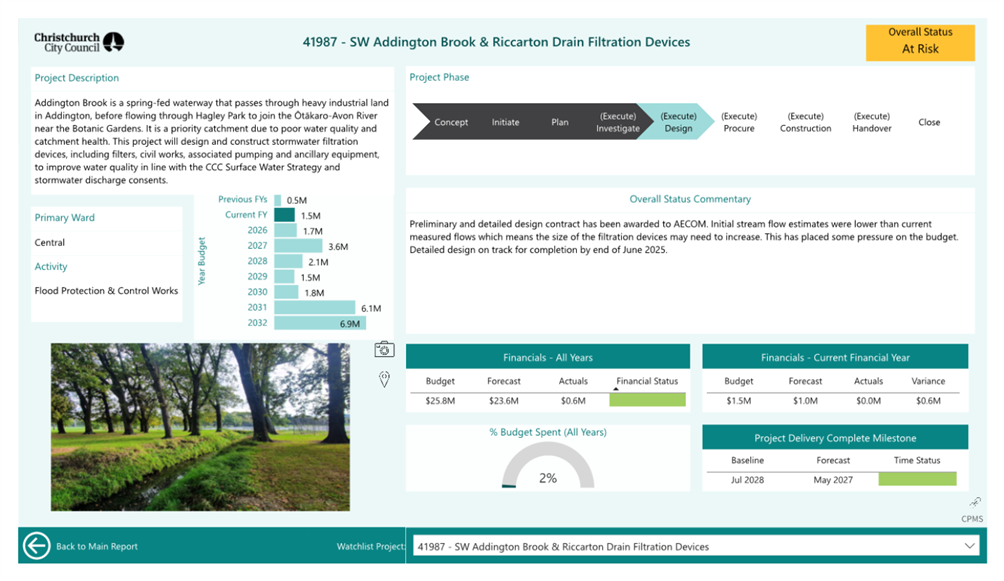Click the All Years Budget value $25.8M
The height and width of the screenshot is (581, 1004).
(440, 401)
